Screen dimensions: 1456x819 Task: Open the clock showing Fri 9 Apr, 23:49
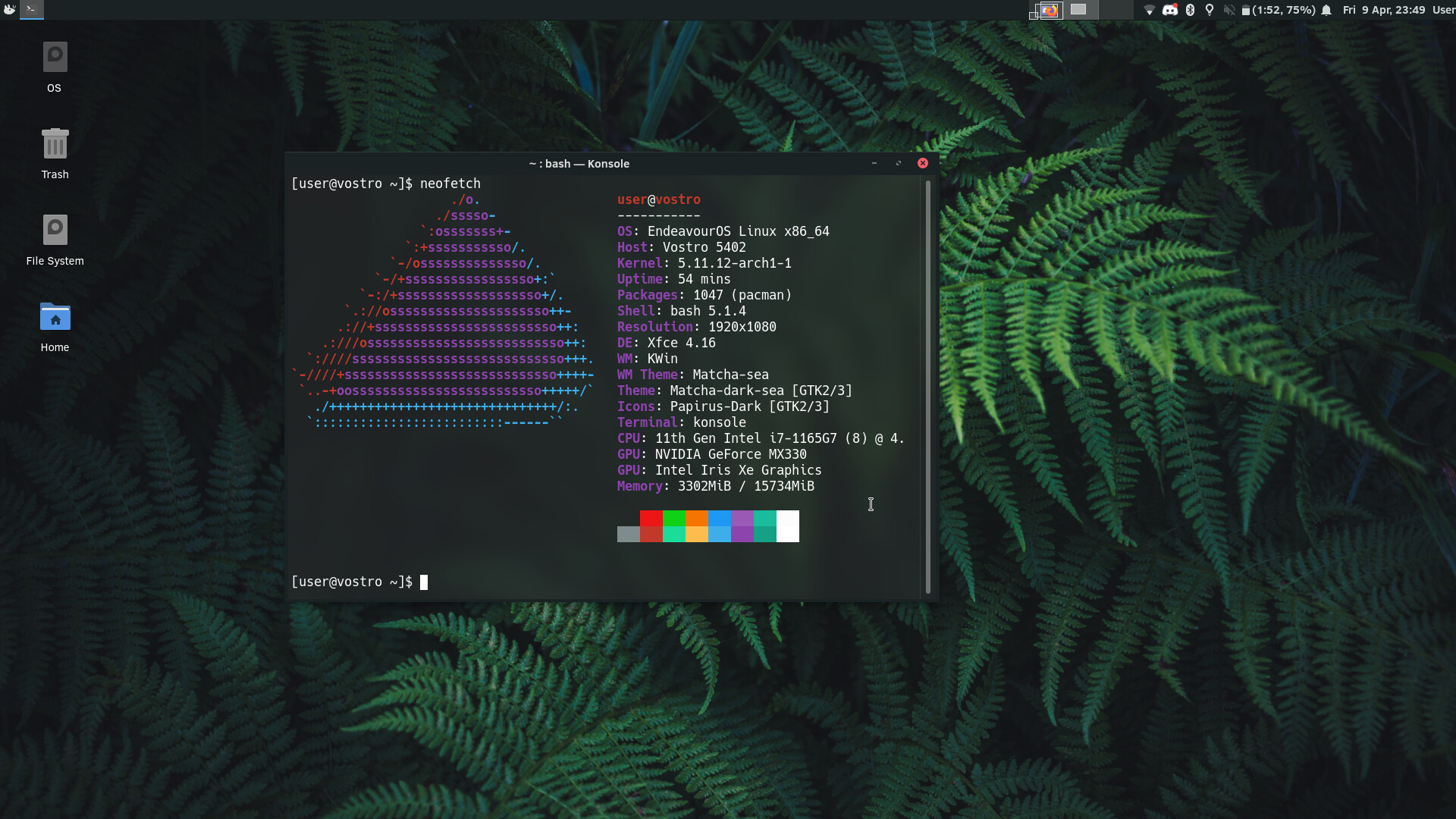[1384, 10]
